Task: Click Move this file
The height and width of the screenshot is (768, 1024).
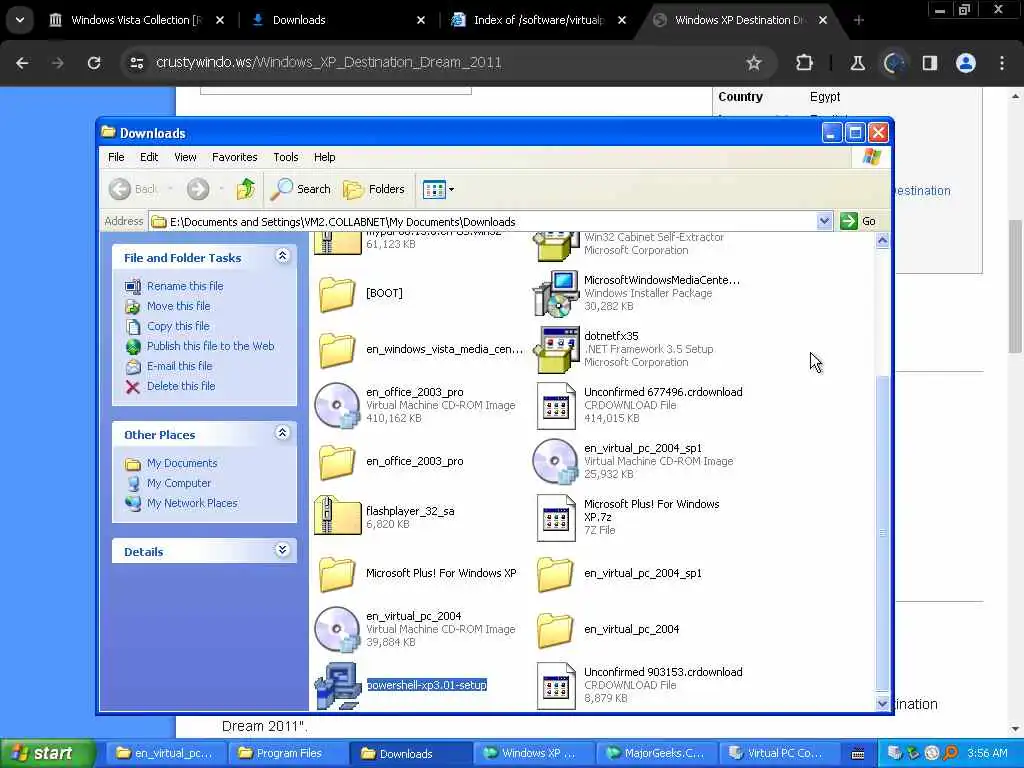Action: pos(178,306)
